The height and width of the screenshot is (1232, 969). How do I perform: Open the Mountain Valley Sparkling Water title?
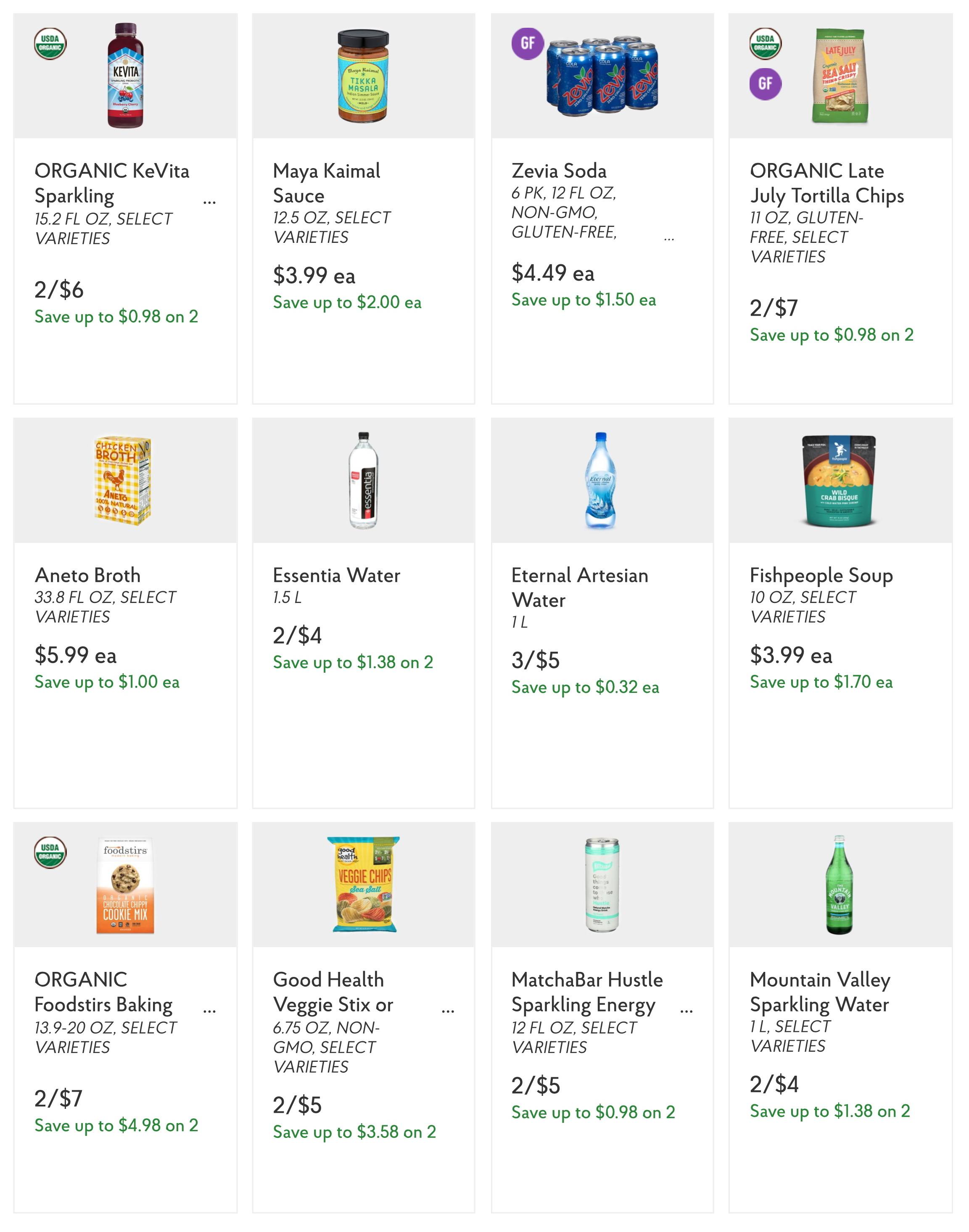click(x=820, y=992)
